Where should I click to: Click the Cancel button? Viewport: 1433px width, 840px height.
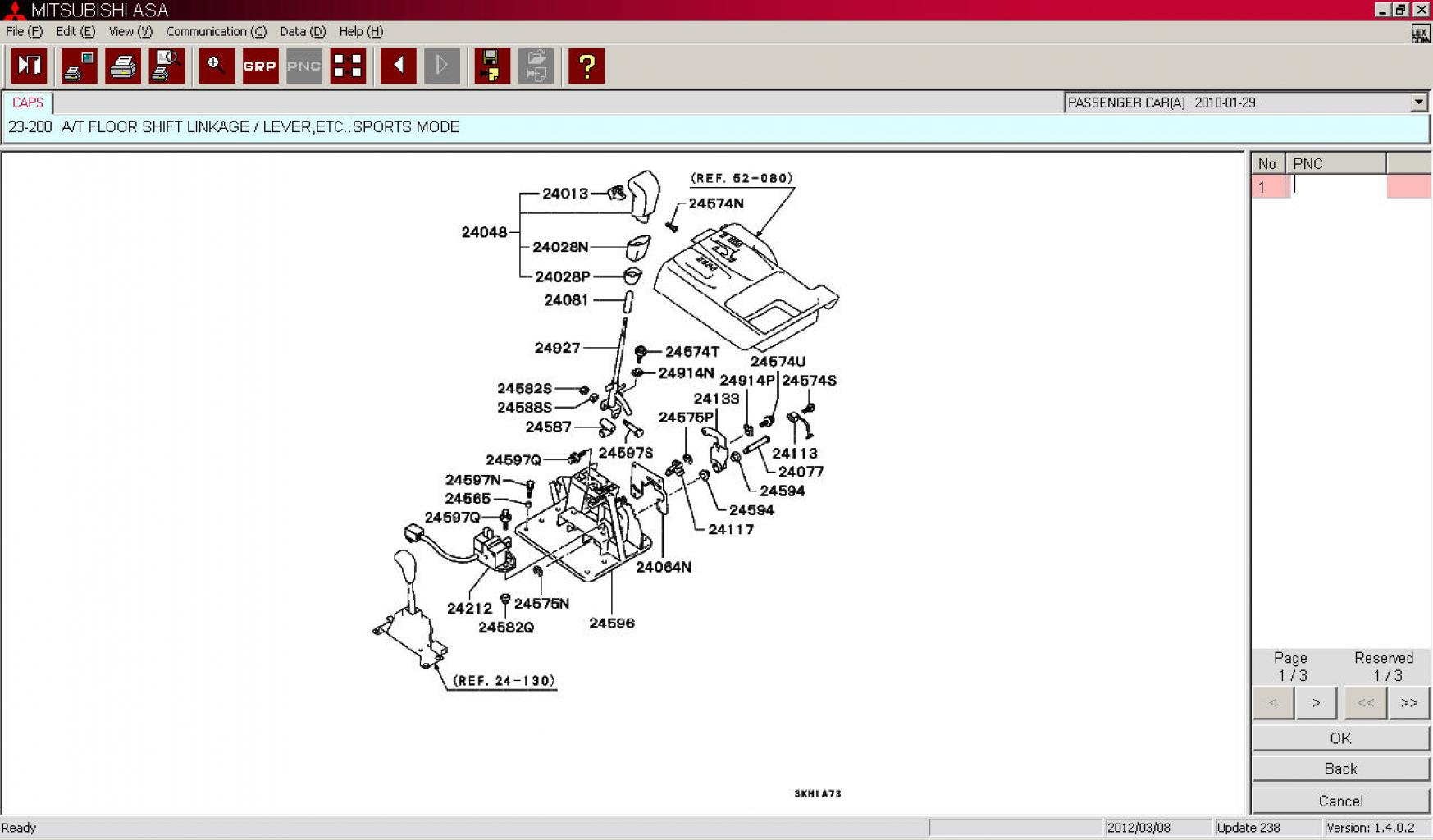pyautogui.click(x=1340, y=801)
